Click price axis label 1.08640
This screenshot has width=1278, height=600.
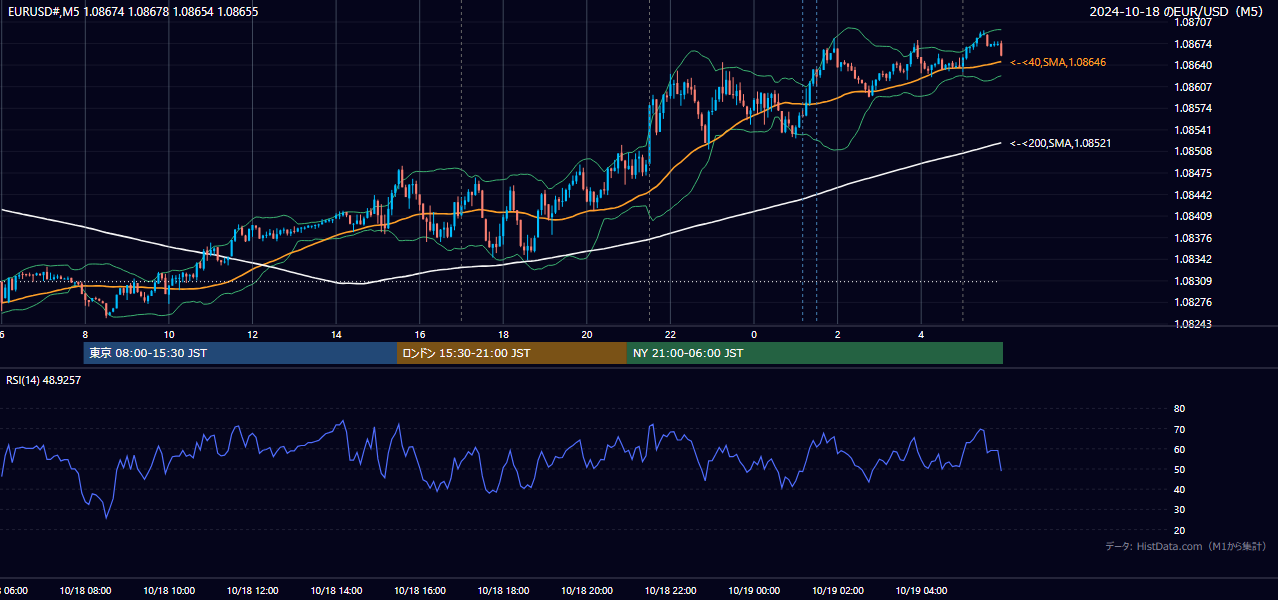[1193, 65]
